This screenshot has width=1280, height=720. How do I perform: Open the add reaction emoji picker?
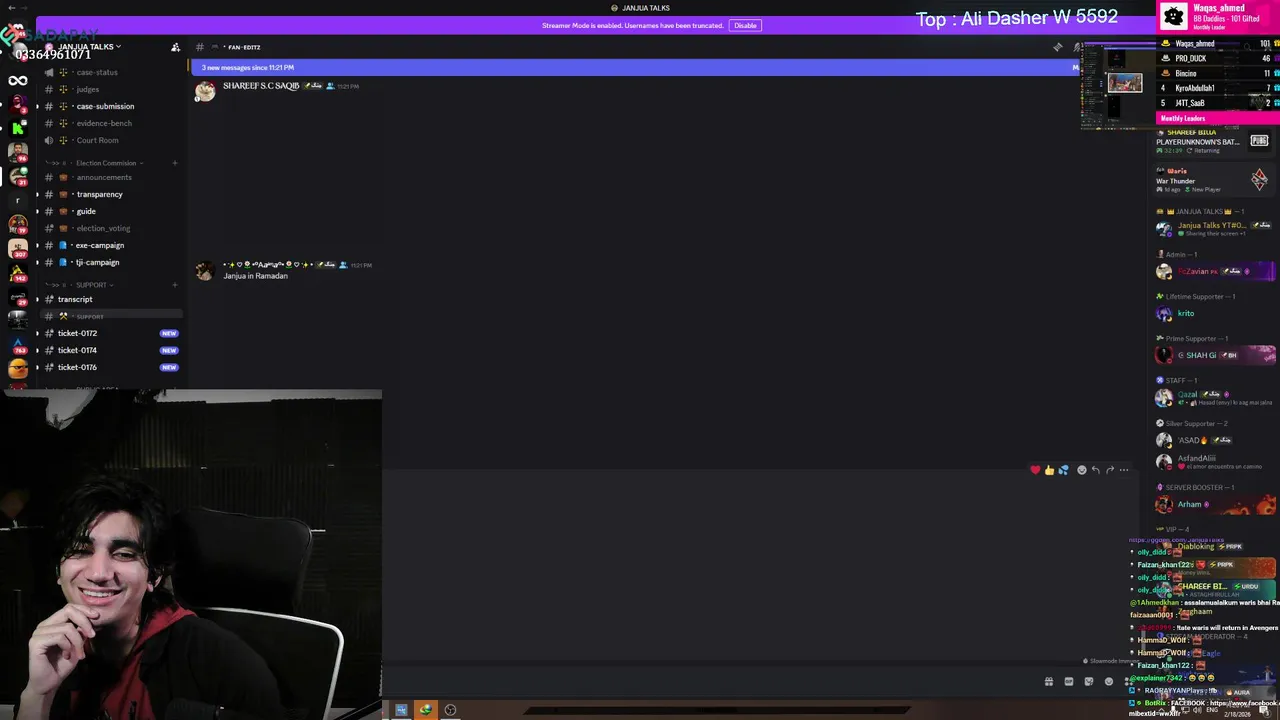1081,470
